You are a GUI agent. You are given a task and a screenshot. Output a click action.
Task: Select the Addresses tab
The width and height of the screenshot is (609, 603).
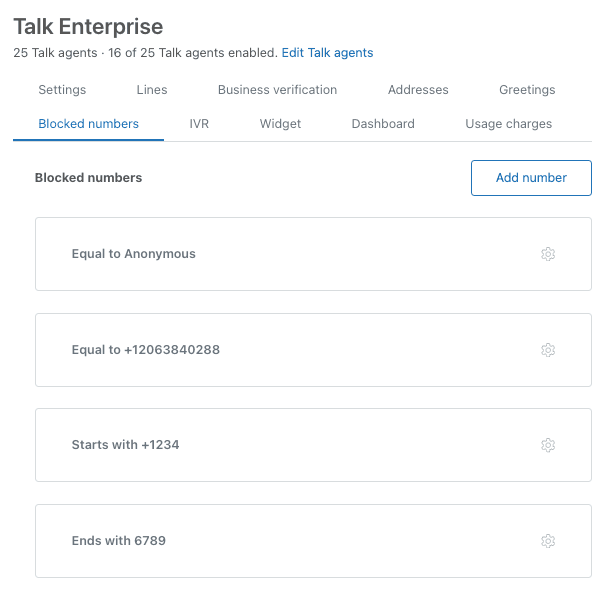tap(418, 90)
